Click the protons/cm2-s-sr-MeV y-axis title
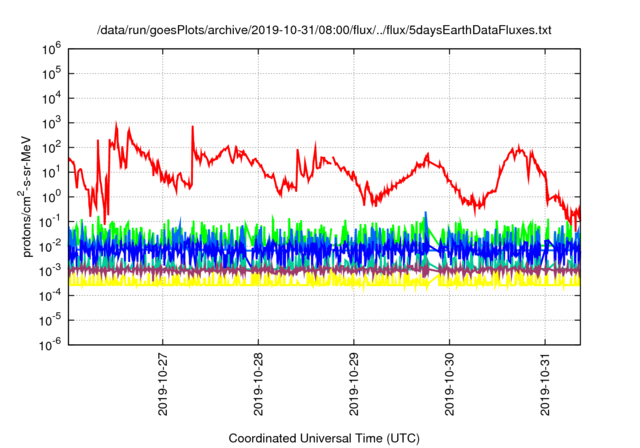The height and width of the screenshot is (448, 640). point(25,196)
